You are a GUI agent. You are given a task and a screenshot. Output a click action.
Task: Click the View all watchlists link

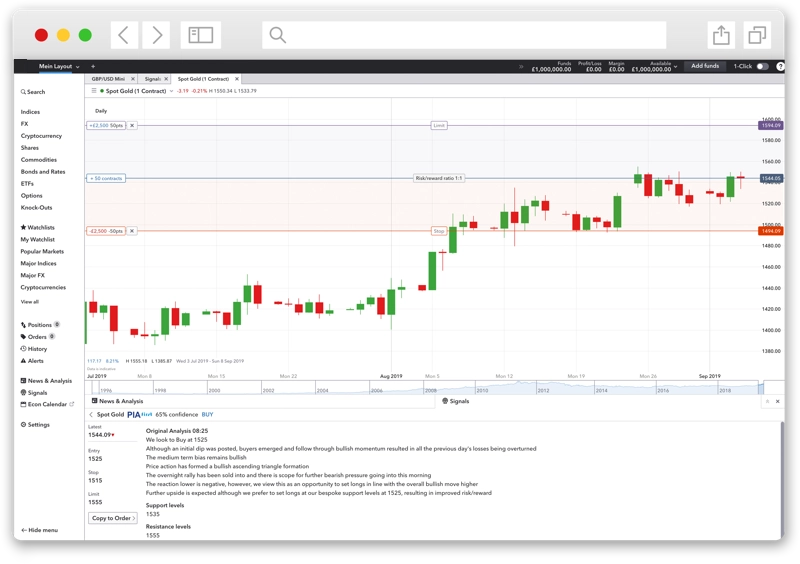[x=29, y=302]
